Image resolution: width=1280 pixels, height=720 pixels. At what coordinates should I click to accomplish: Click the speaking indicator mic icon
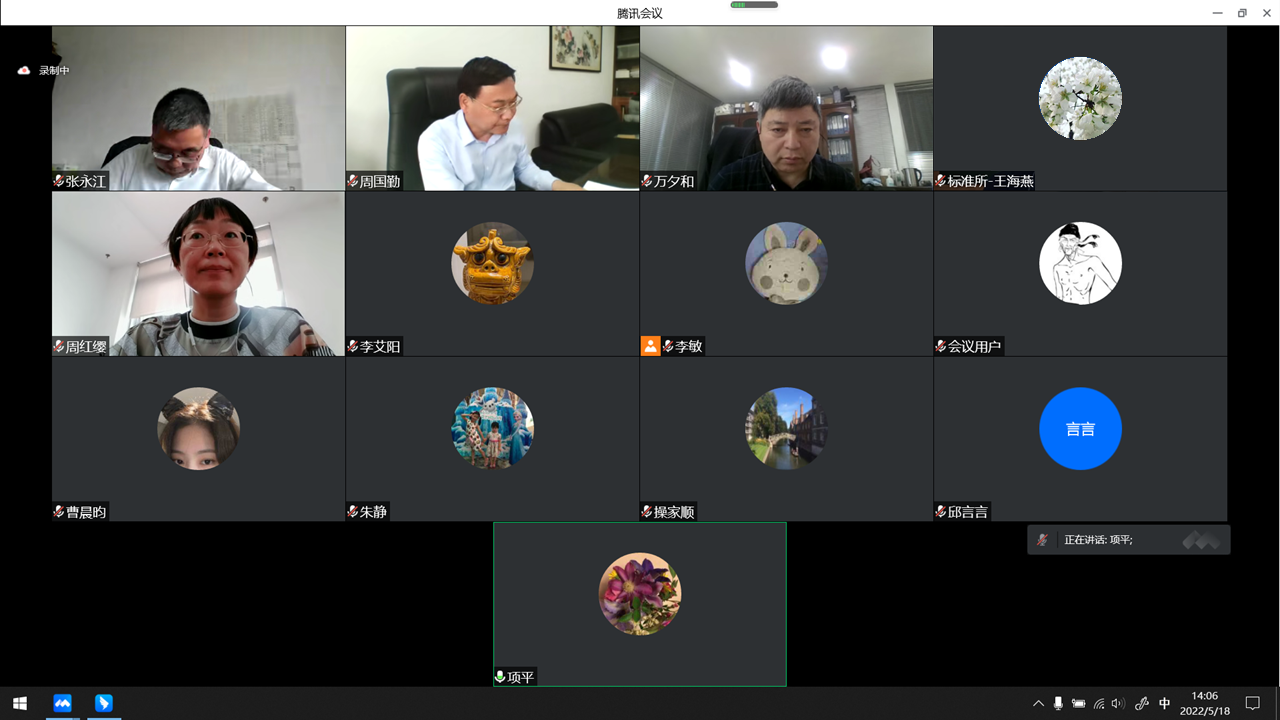pyautogui.click(x=1043, y=540)
